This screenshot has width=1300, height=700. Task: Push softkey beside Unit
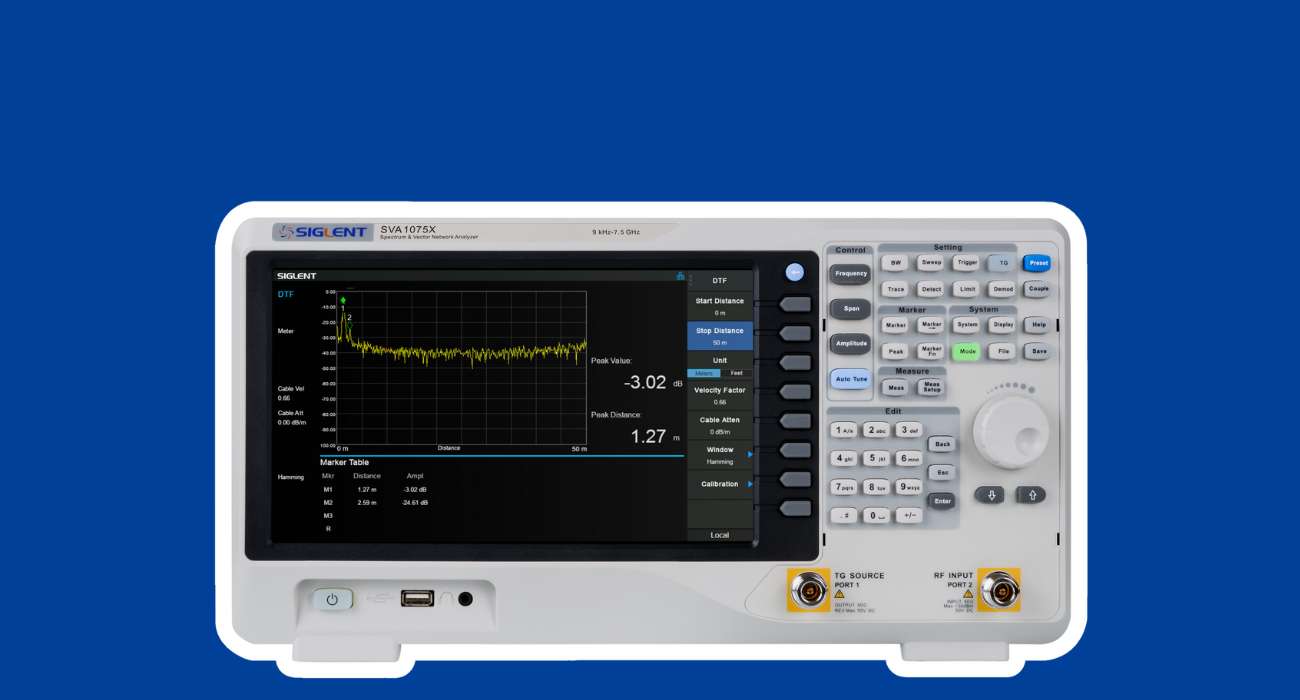[795, 362]
